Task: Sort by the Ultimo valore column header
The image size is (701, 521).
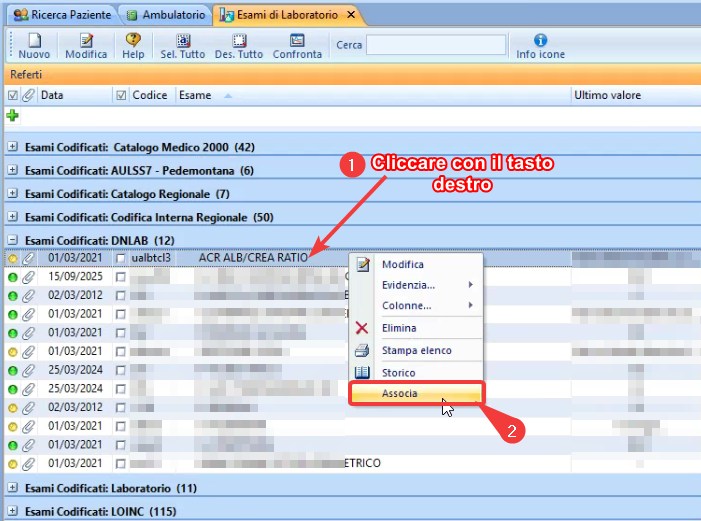Action: coord(636,95)
